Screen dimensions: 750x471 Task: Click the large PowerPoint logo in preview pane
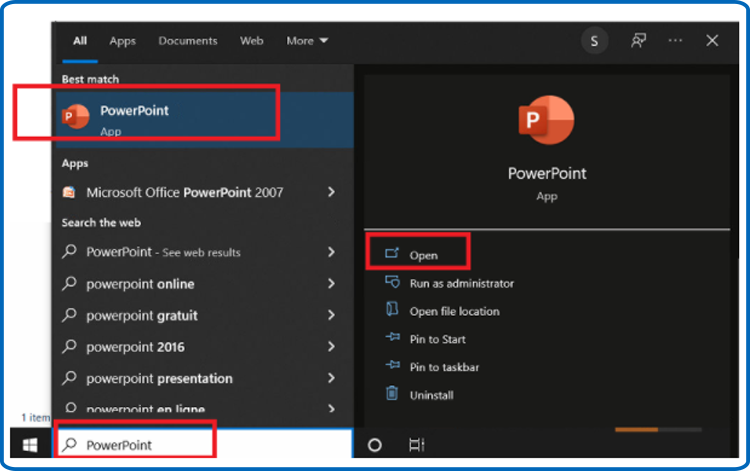coord(547,120)
